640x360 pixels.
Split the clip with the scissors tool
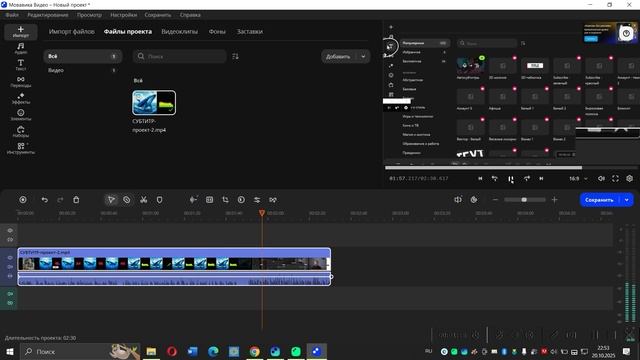[x=143, y=200]
